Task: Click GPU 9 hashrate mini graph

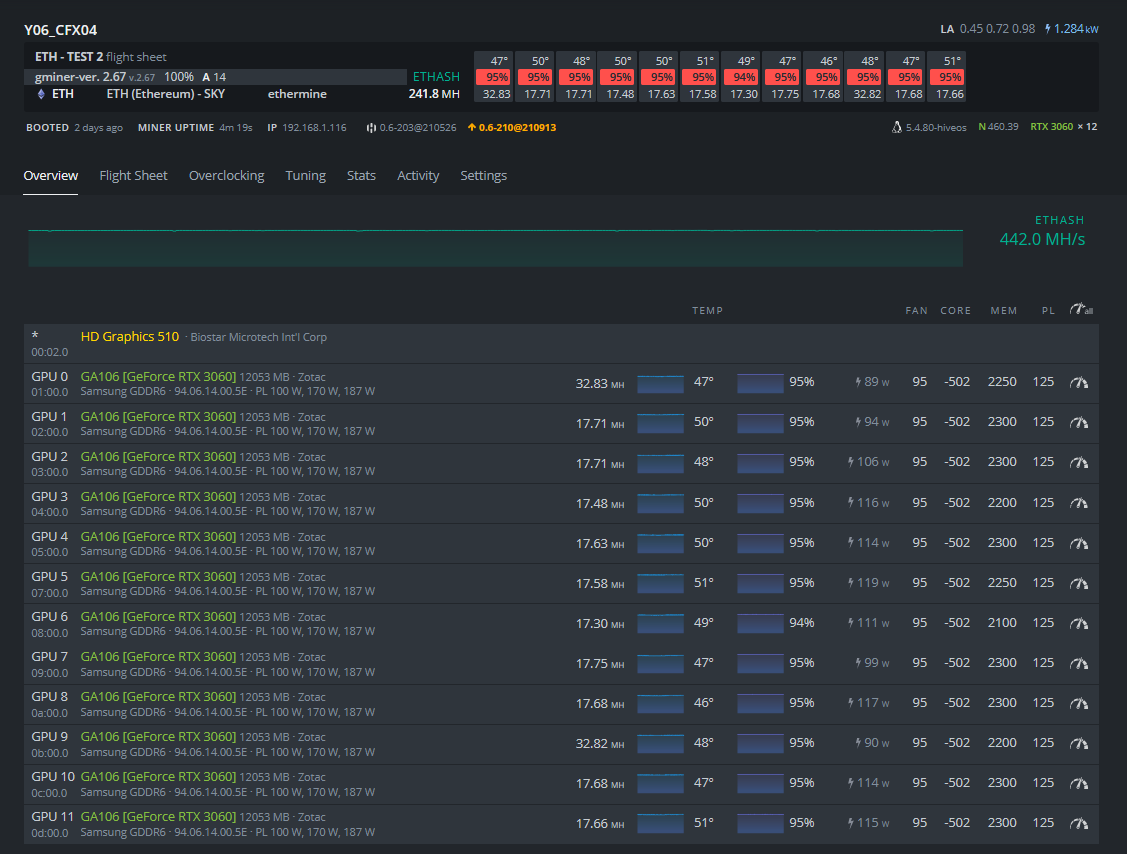Action: click(x=661, y=744)
